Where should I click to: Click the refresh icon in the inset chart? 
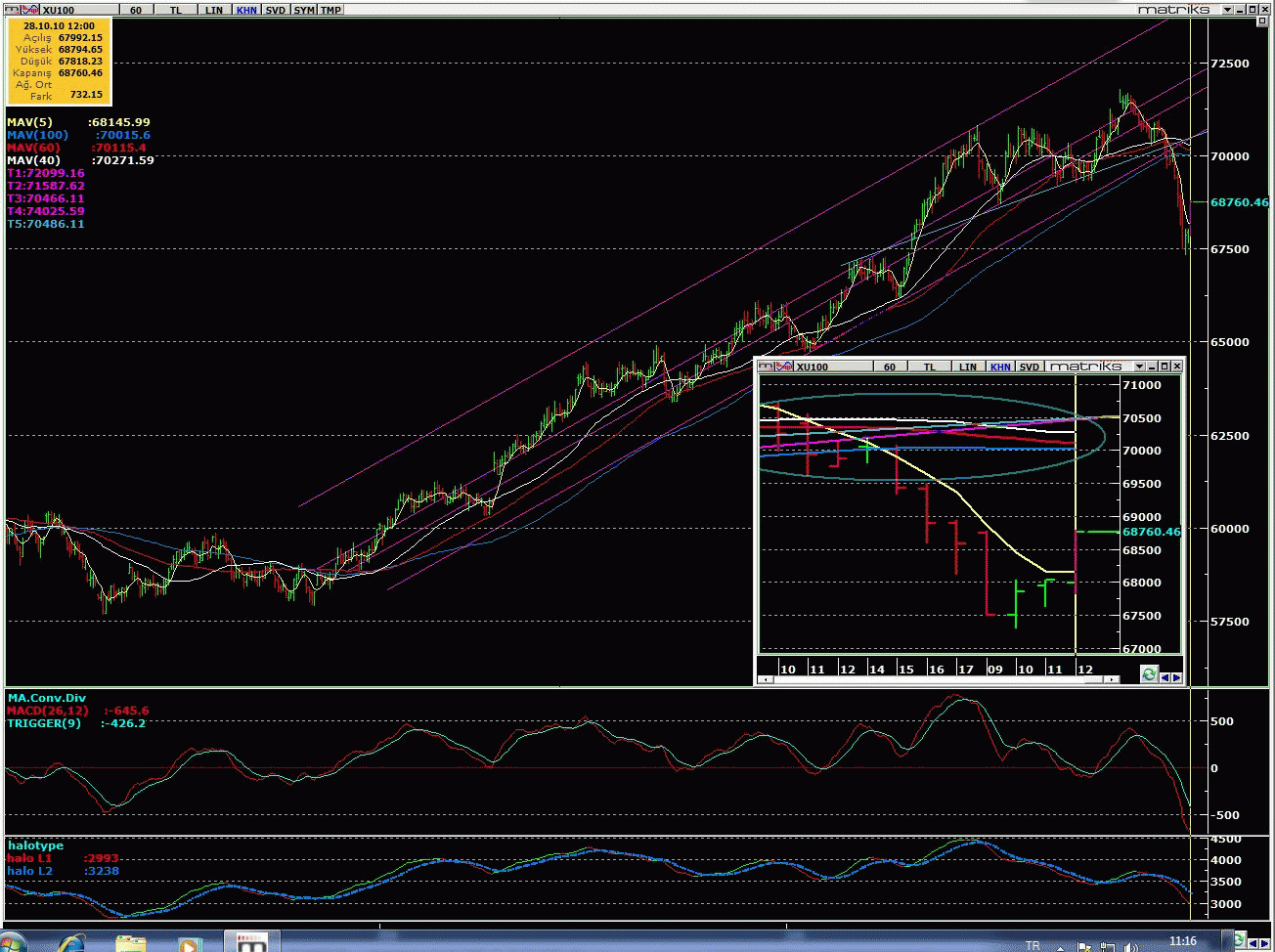[x=1149, y=674]
